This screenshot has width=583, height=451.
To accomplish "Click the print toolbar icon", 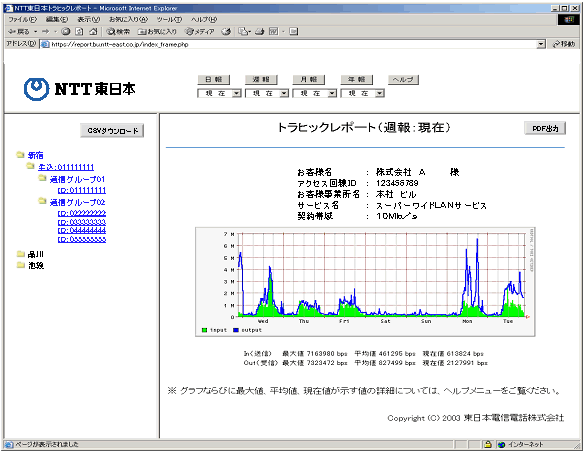I will tap(260, 32).
